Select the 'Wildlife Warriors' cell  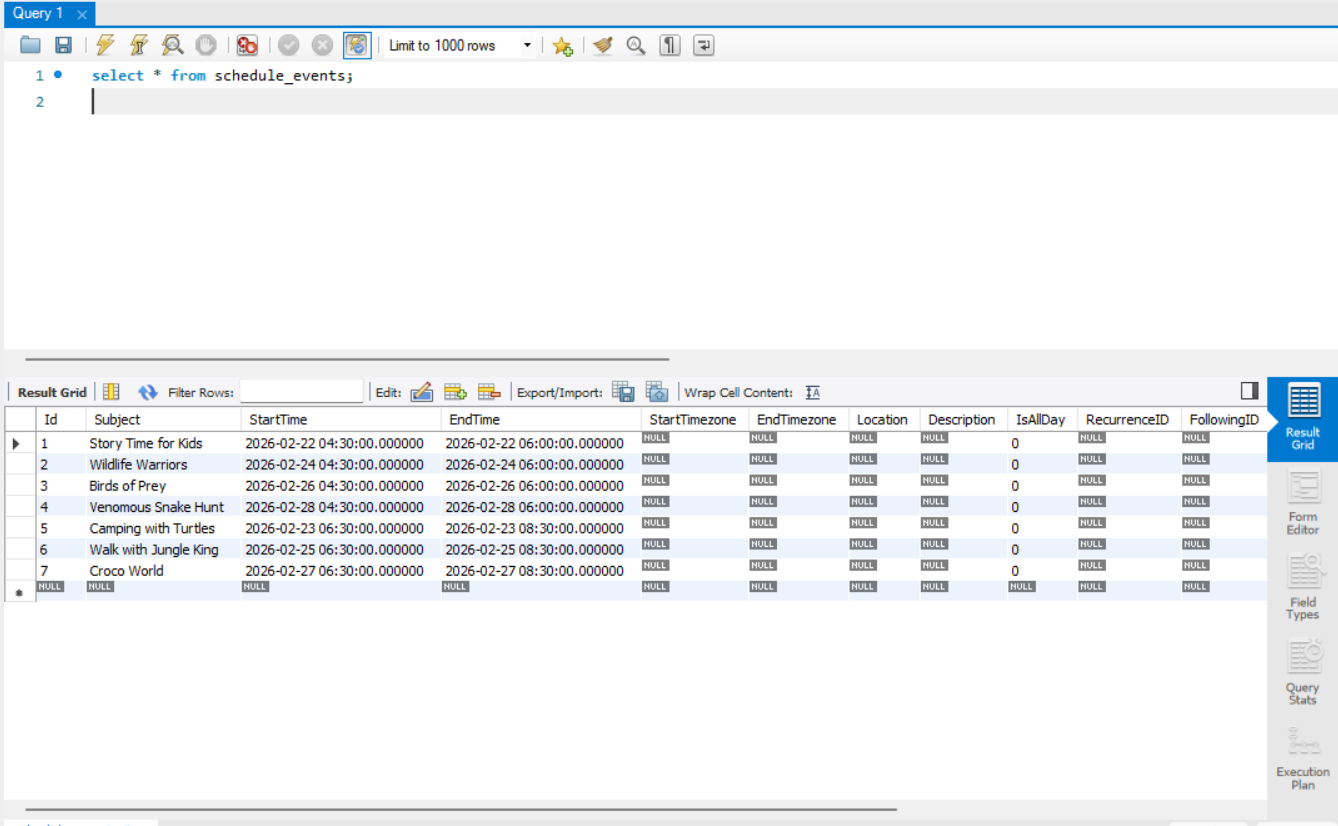[x=163, y=464]
